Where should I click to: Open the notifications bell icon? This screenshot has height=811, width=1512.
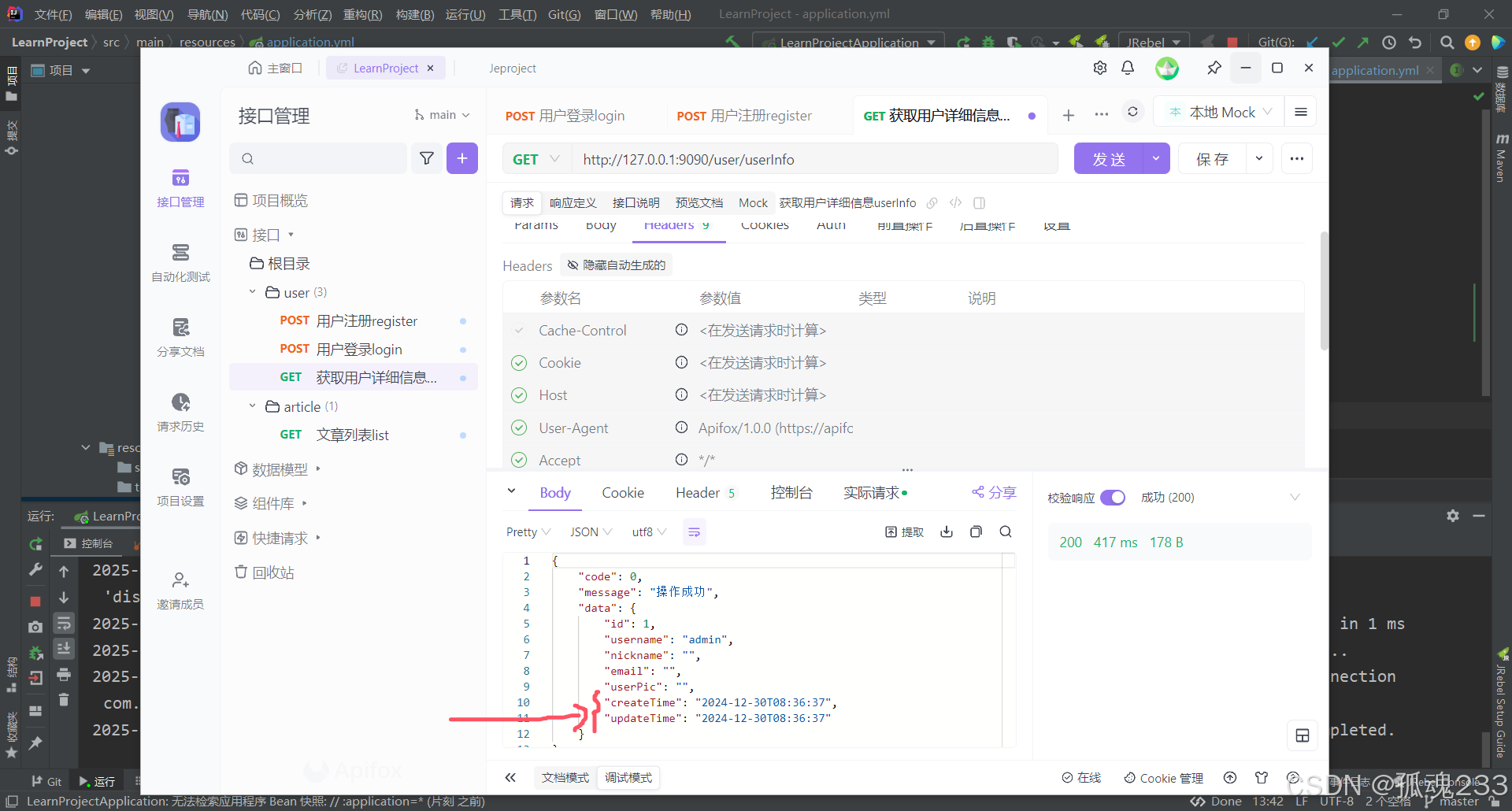pos(1128,68)
